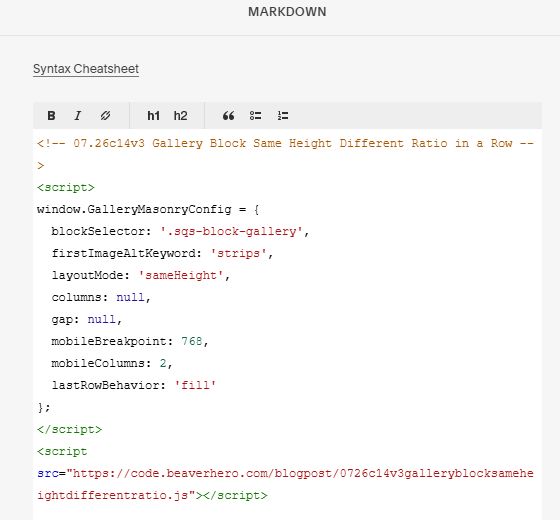Image resolution: width=560 pixels, height=520 pixels.
Task: Apply bold formatting with B icon
Action: (51, 116)
